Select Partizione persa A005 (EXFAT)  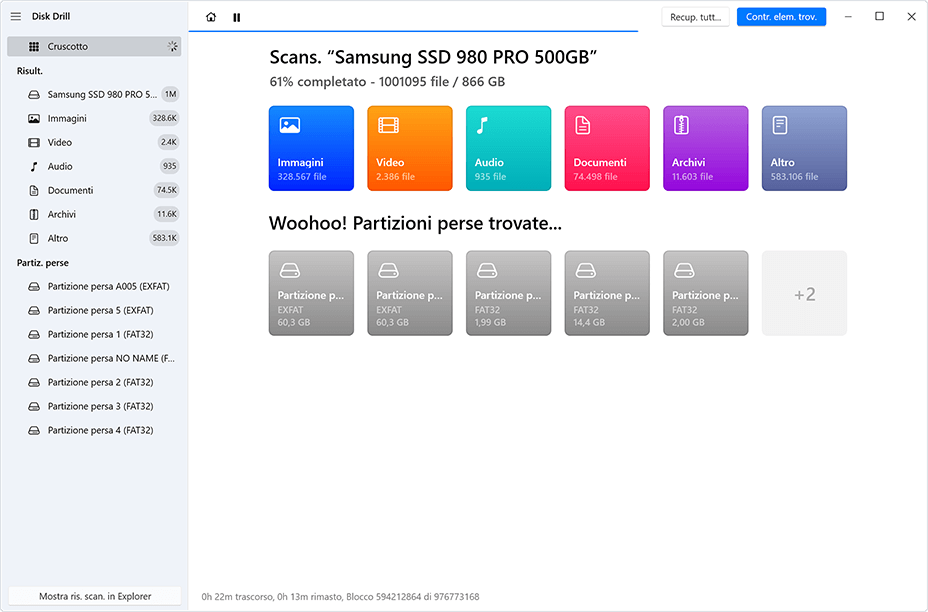[94, 286]
